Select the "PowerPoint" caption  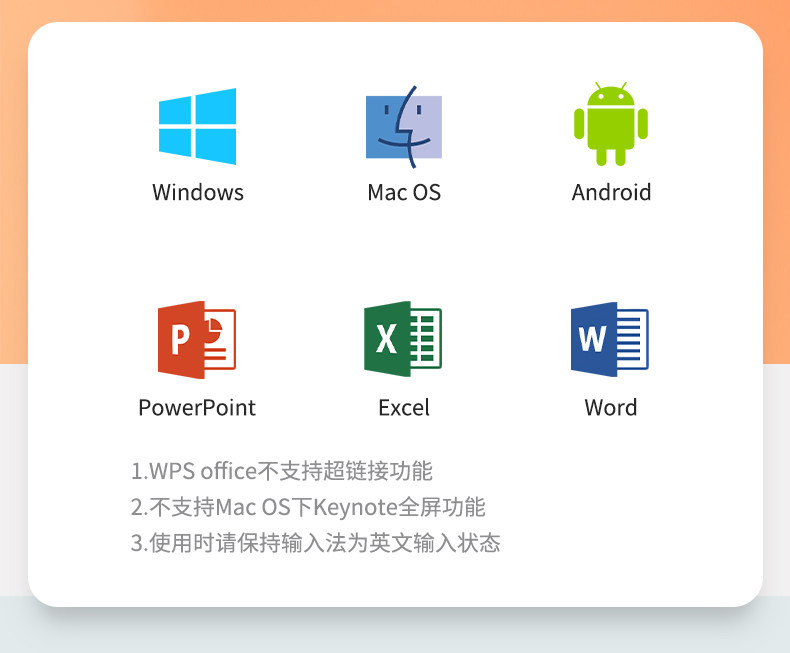pos(197,408)
